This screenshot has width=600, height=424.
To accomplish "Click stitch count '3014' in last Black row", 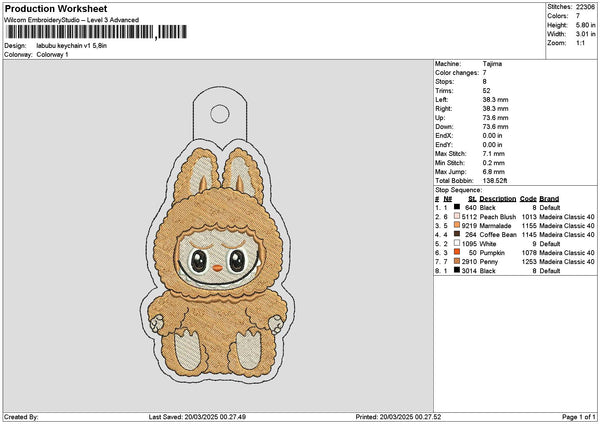I will [469, 271].
